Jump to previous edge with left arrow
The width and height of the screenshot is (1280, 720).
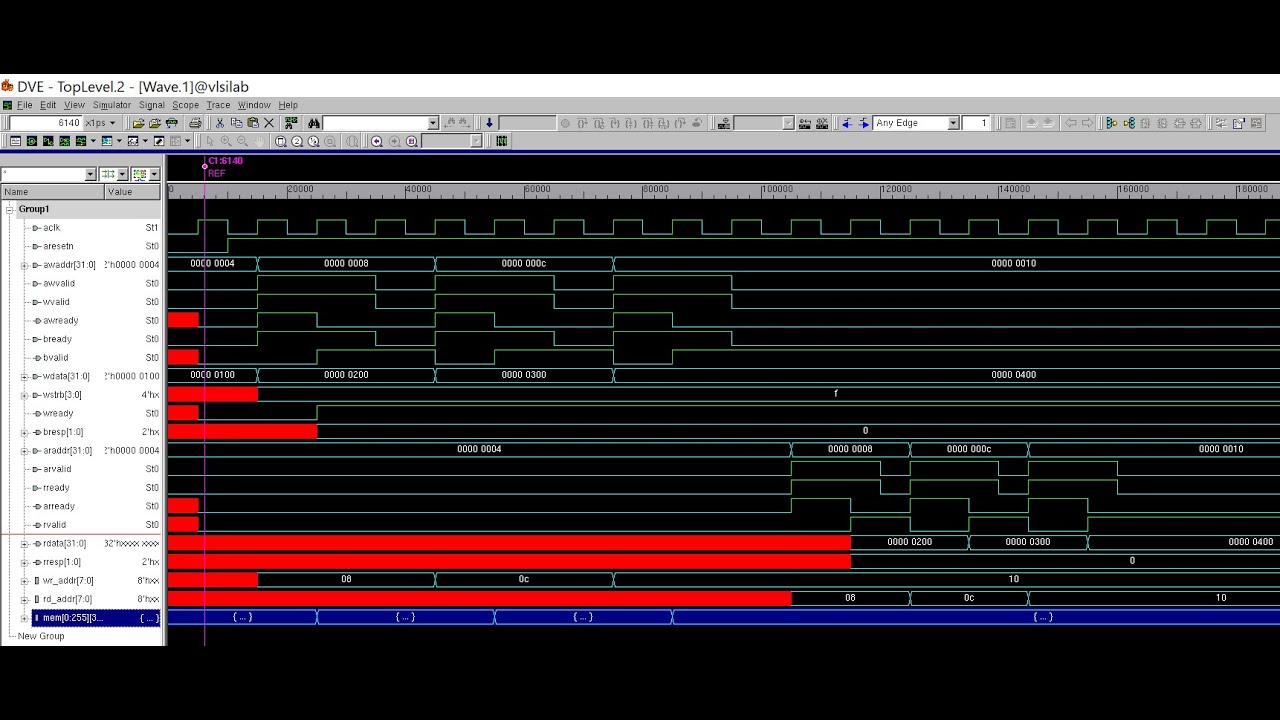pos(846,123)
